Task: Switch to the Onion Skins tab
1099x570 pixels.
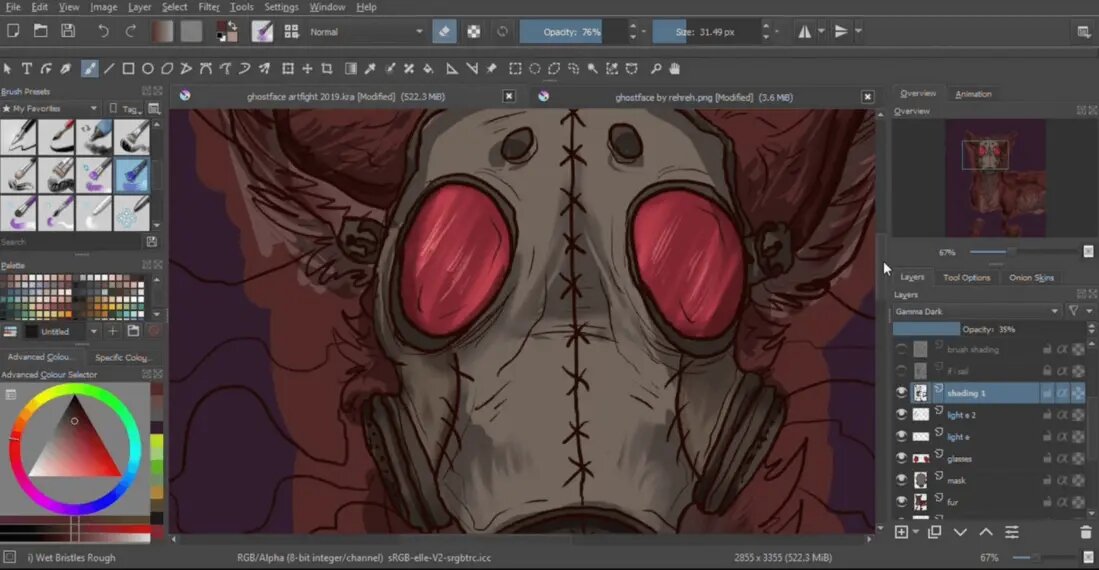Action: coord(1031,277)
